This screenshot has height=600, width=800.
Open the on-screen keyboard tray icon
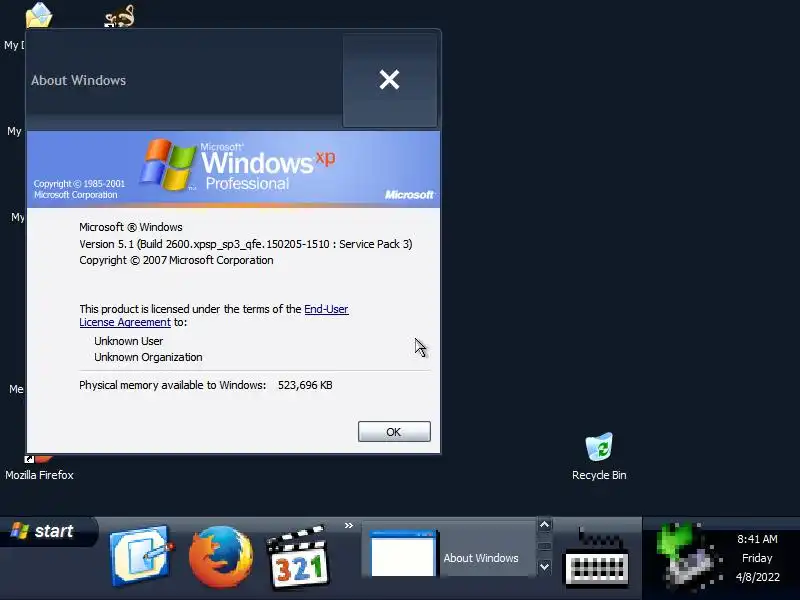pos(597,558)
